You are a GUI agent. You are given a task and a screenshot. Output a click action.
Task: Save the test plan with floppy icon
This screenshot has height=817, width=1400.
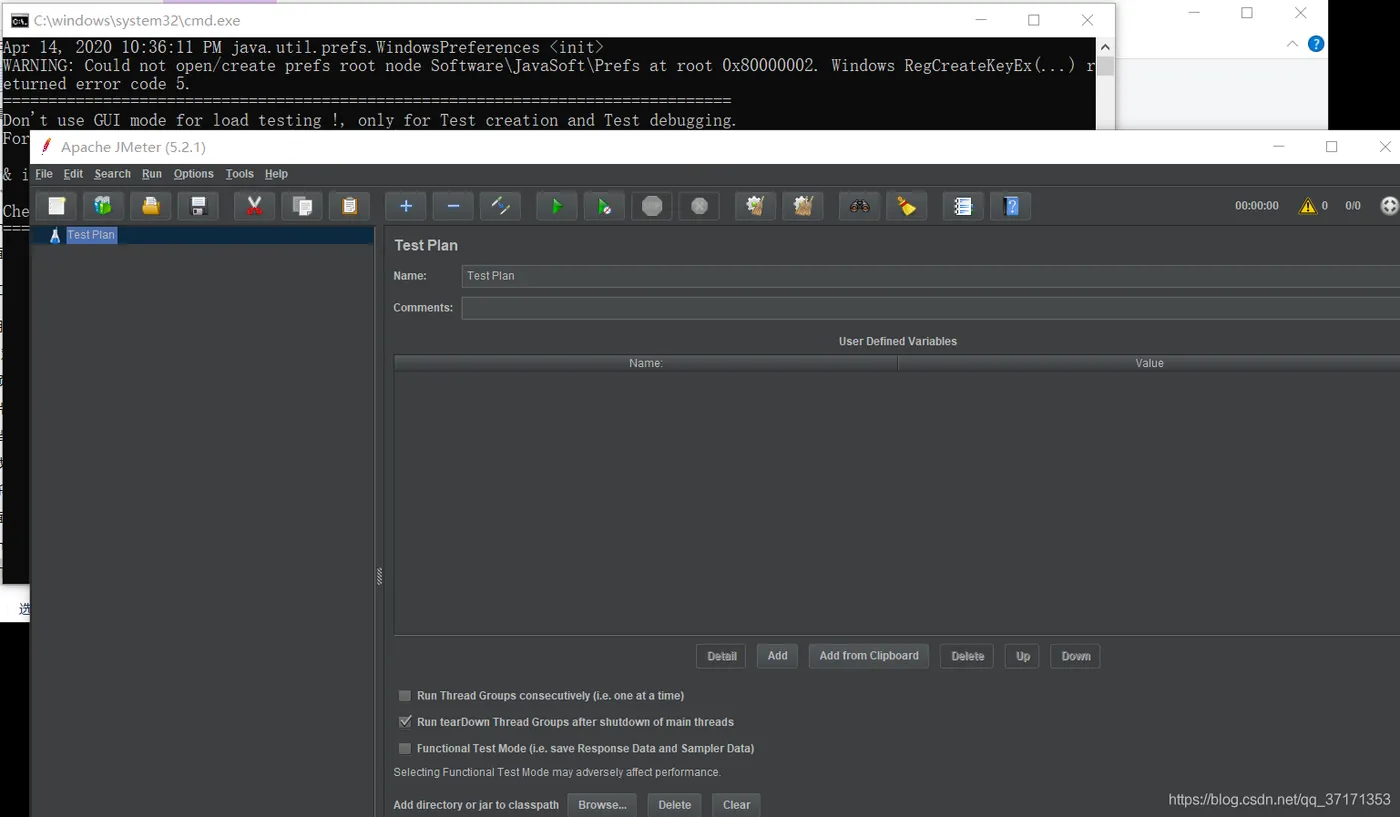coord(198,206)
